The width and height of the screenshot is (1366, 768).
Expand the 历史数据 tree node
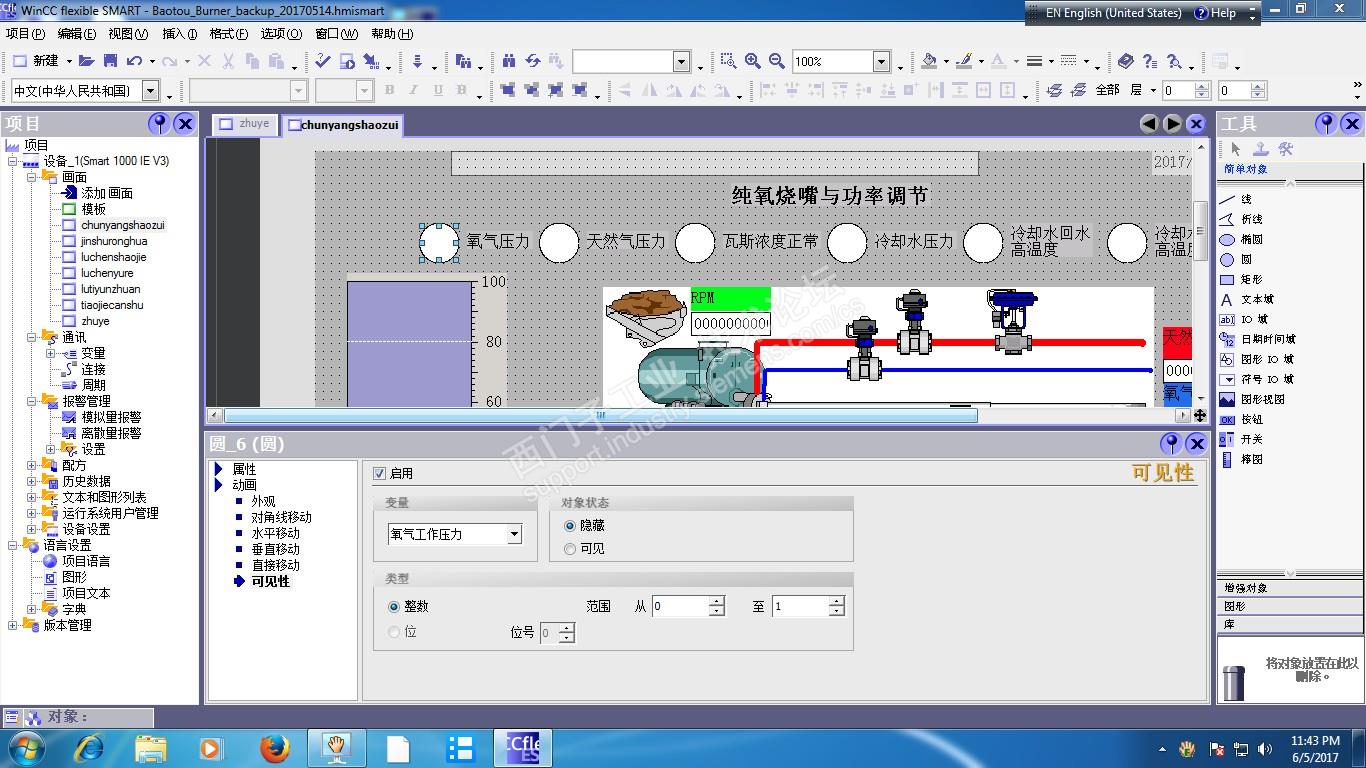point(32,481)
